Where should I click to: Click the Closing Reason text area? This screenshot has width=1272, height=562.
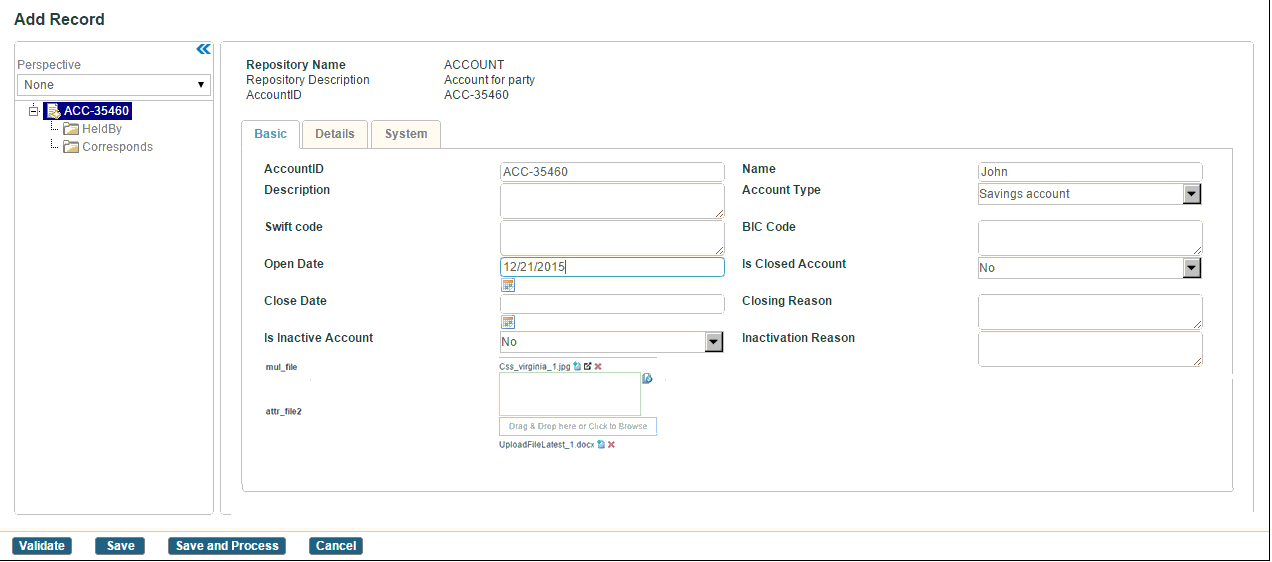1090,312
